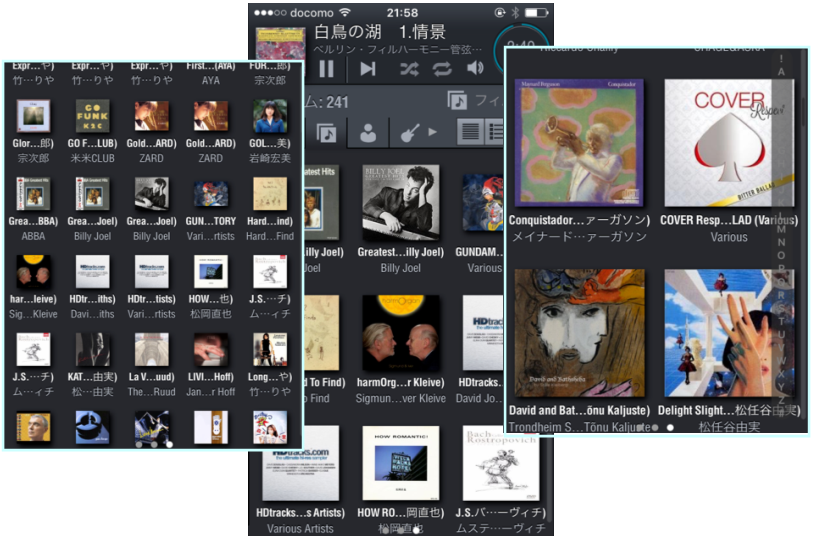This screenshot has width=813, height=539.
Task: Tap '米米CLUB' artist text in left screen
Action: click(92, 159)
